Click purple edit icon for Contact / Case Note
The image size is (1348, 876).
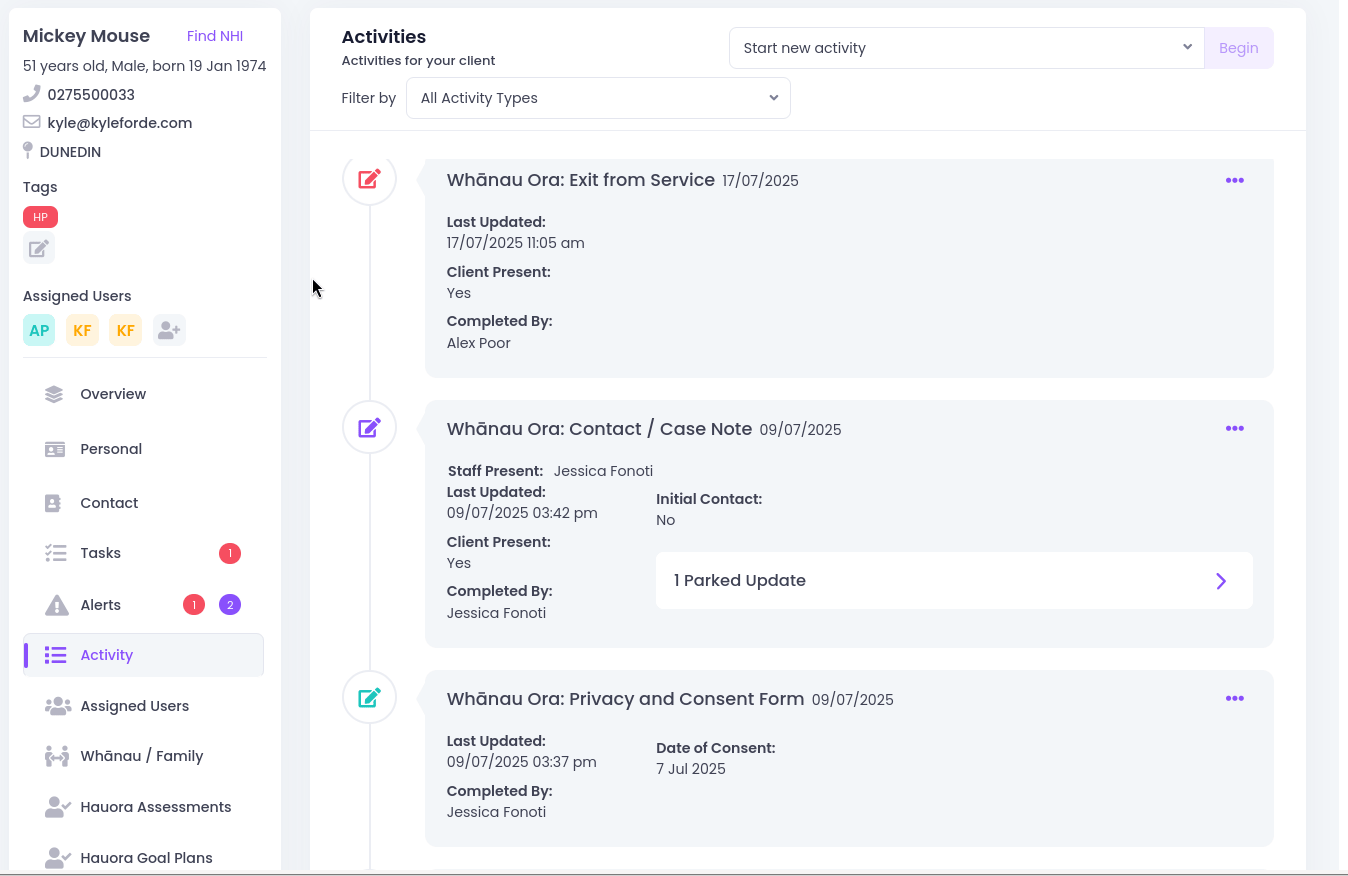coord(369,428)
